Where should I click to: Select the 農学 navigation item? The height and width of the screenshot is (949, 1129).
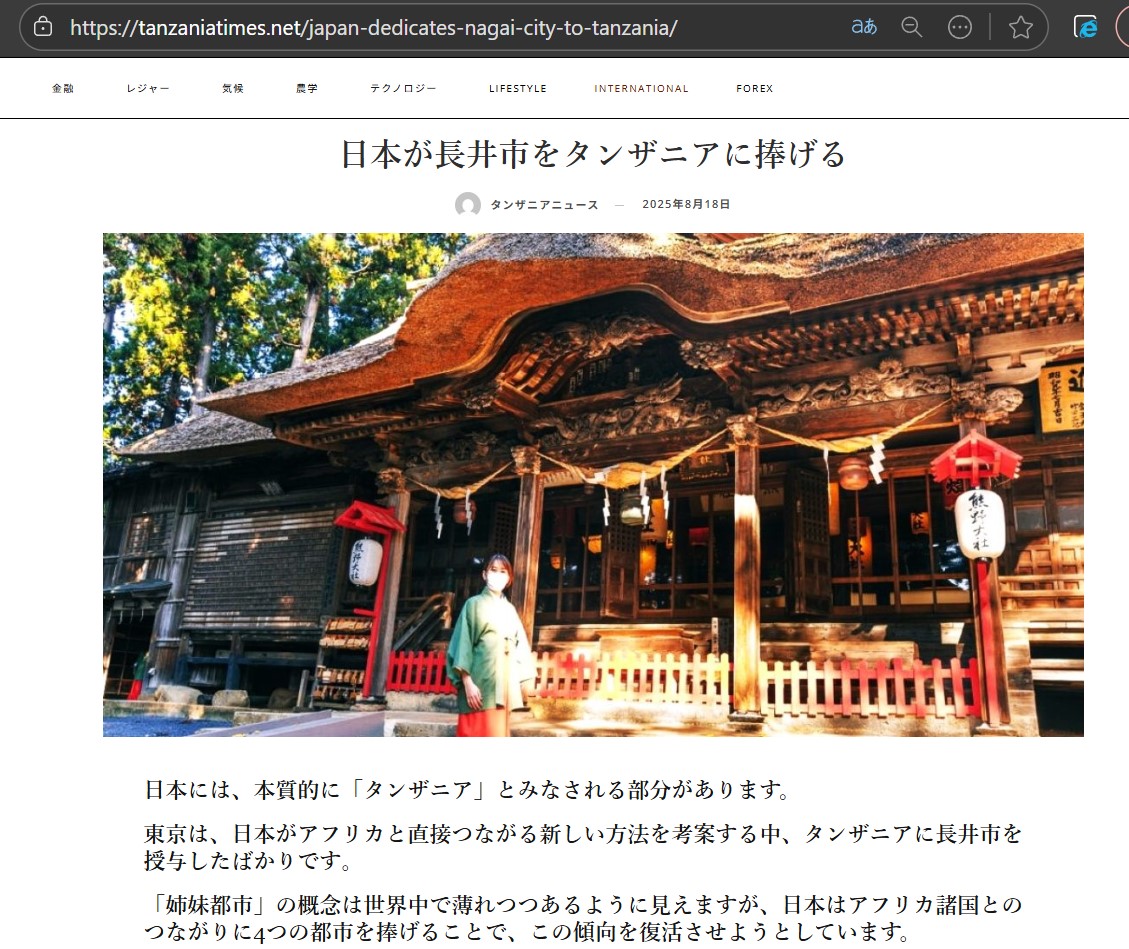pyautogui.click(x=307, y=89)
